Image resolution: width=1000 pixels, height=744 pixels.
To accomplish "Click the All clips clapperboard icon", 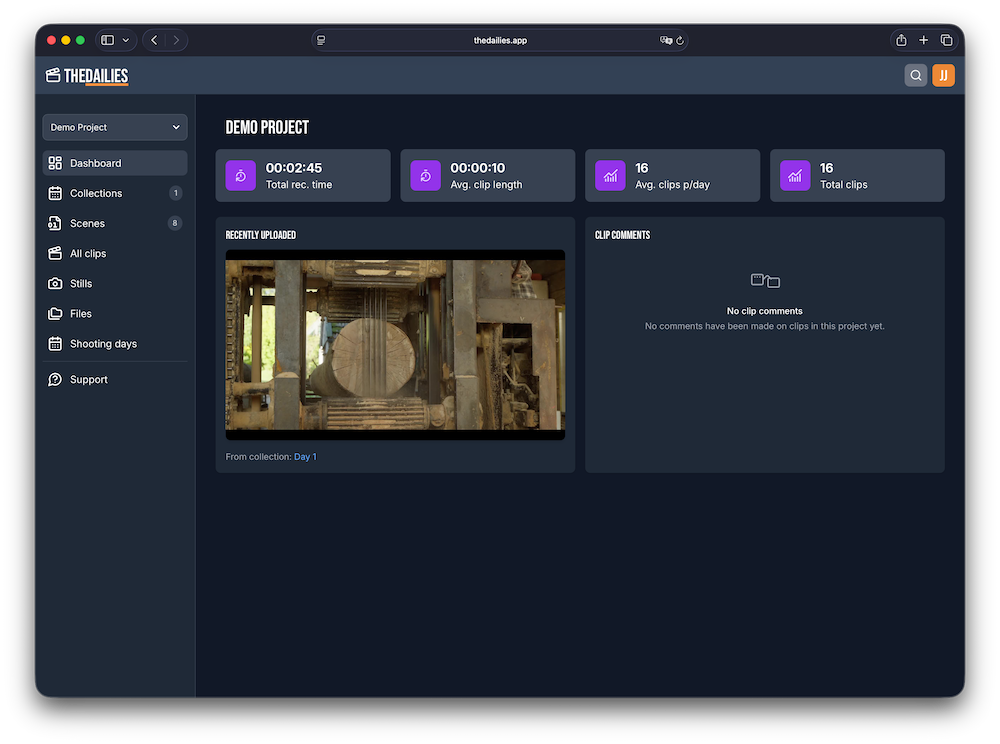I will point(55,253).
